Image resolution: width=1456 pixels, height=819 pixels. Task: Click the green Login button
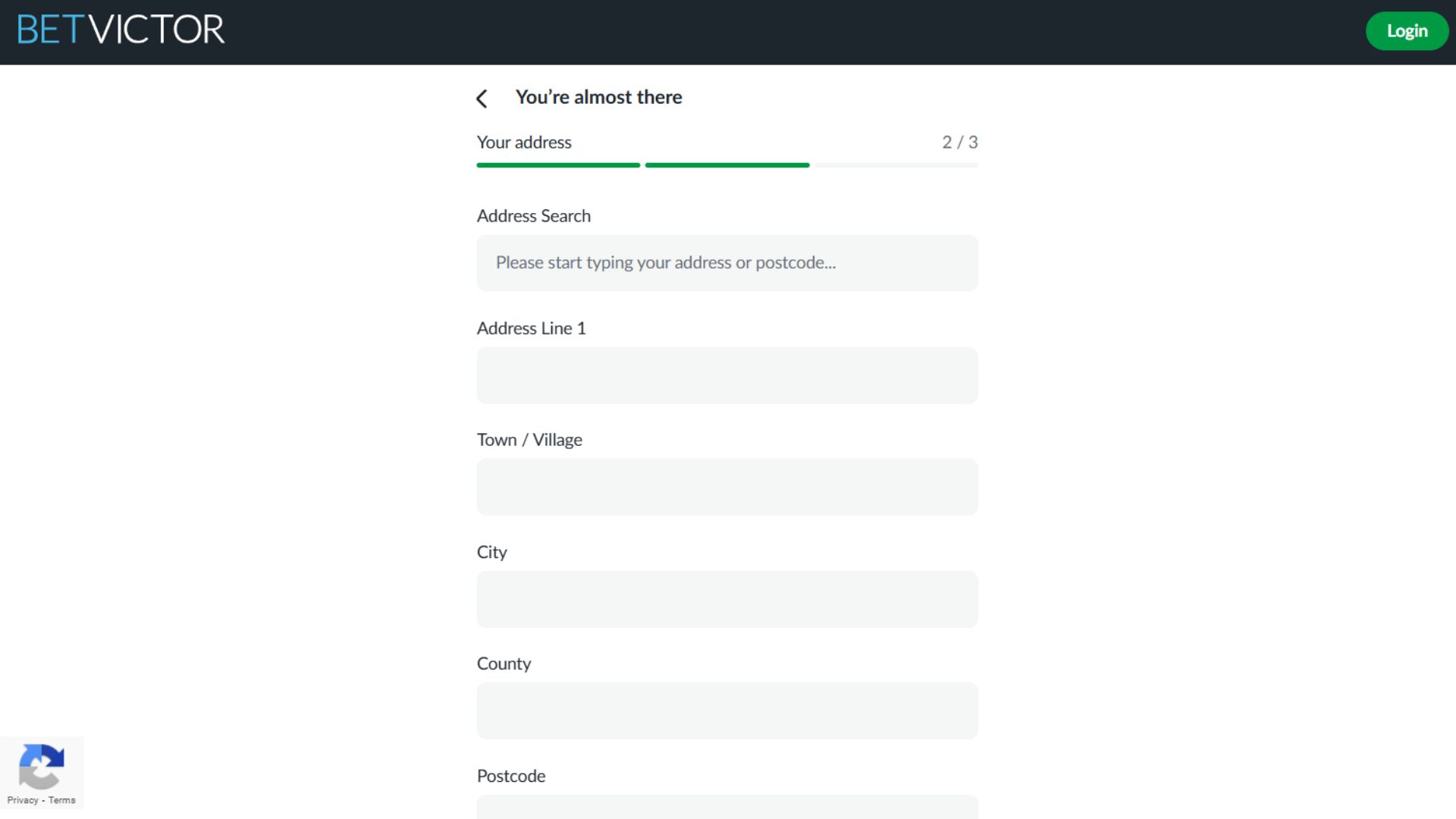[1407, 31]
